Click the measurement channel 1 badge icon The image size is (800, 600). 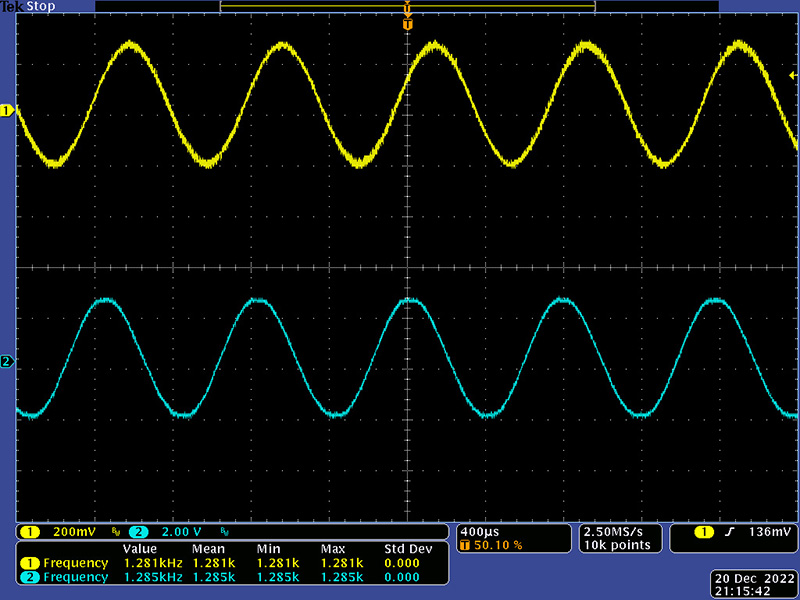[30, 563]
